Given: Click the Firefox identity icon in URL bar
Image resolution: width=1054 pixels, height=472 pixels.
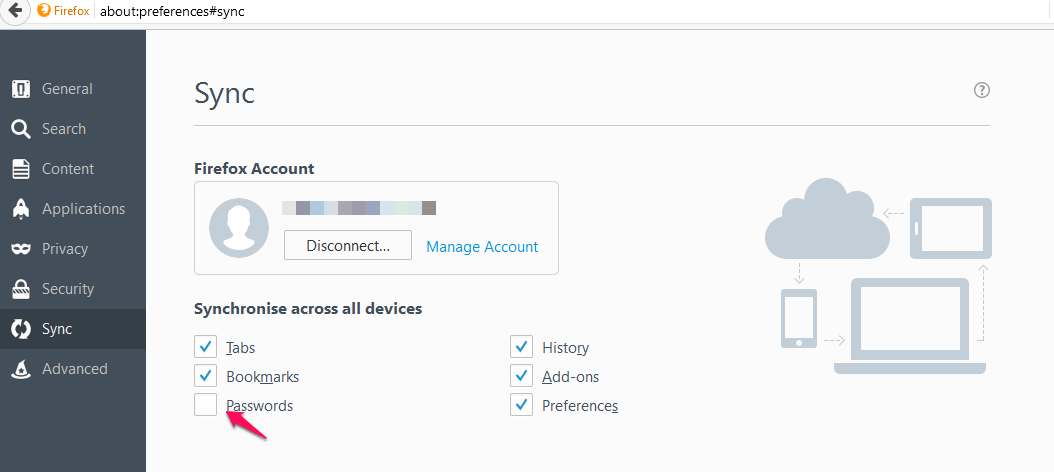Looking at the screenshot, I should point(44,11).
